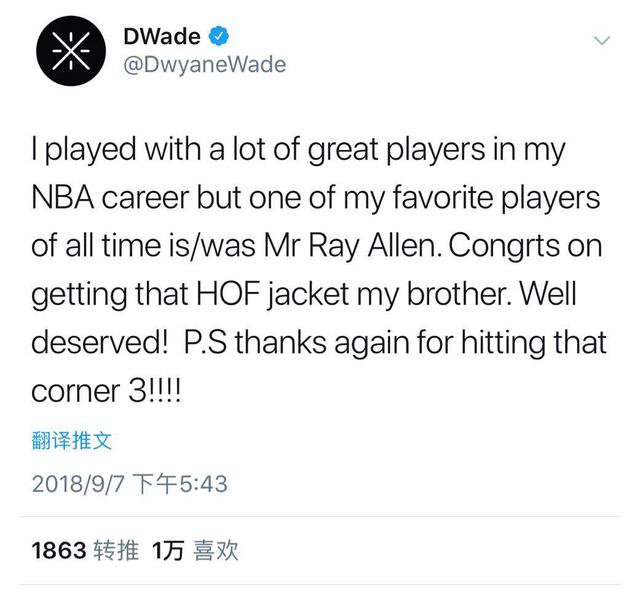640x593 pixels.
Task: Click the 'corner 3!!!!' text line
Action: (106, 391)
